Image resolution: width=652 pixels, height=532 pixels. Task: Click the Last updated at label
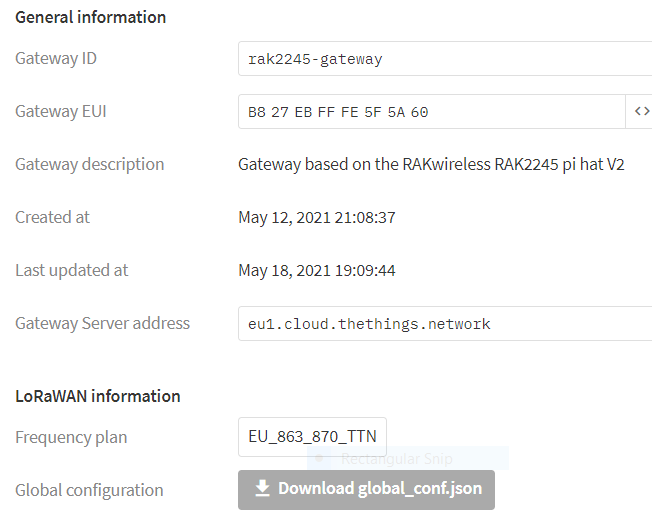[72, 270]
